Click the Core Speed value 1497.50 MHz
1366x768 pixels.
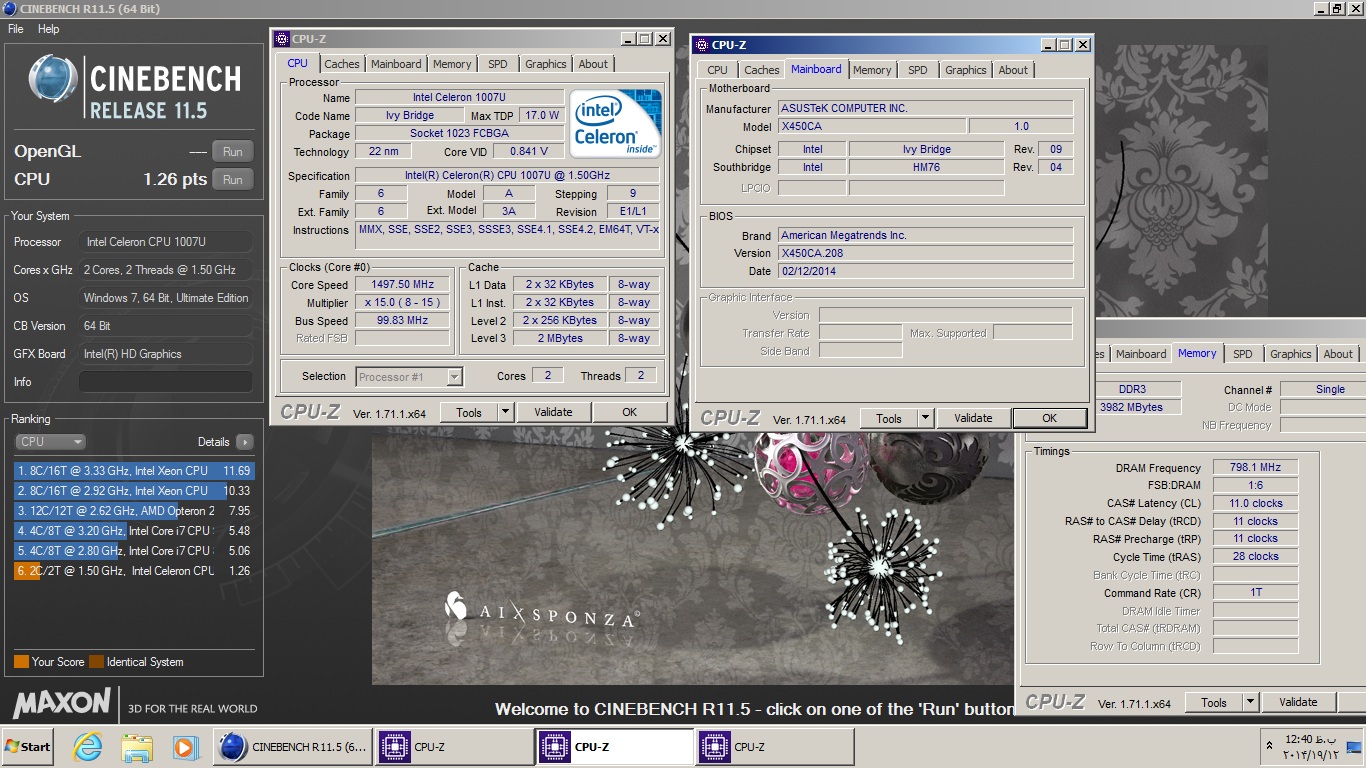pyautogui.click(x=402, y=285)
